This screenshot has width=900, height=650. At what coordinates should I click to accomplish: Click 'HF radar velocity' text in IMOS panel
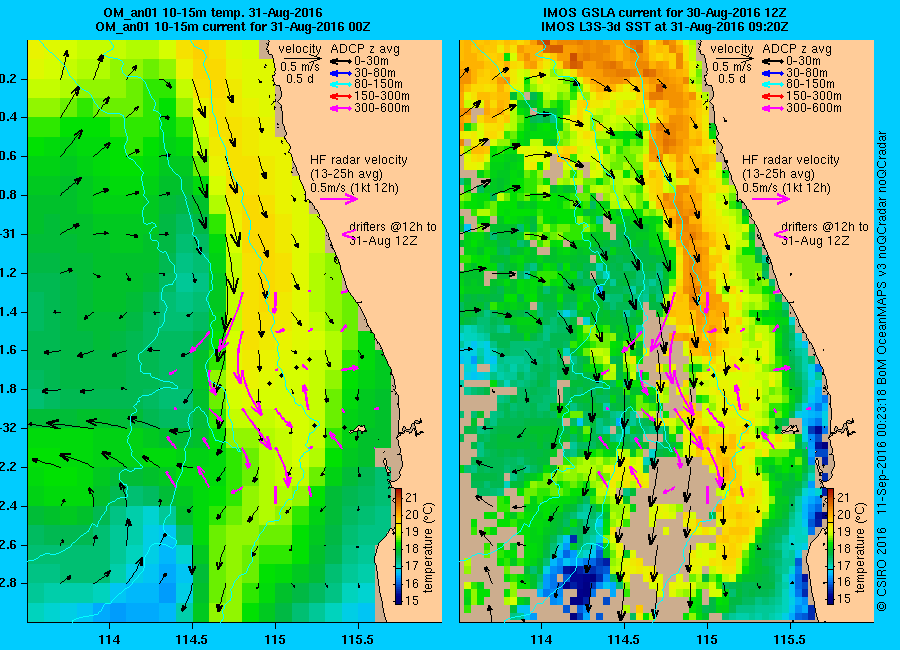click(x=790, y=160)
